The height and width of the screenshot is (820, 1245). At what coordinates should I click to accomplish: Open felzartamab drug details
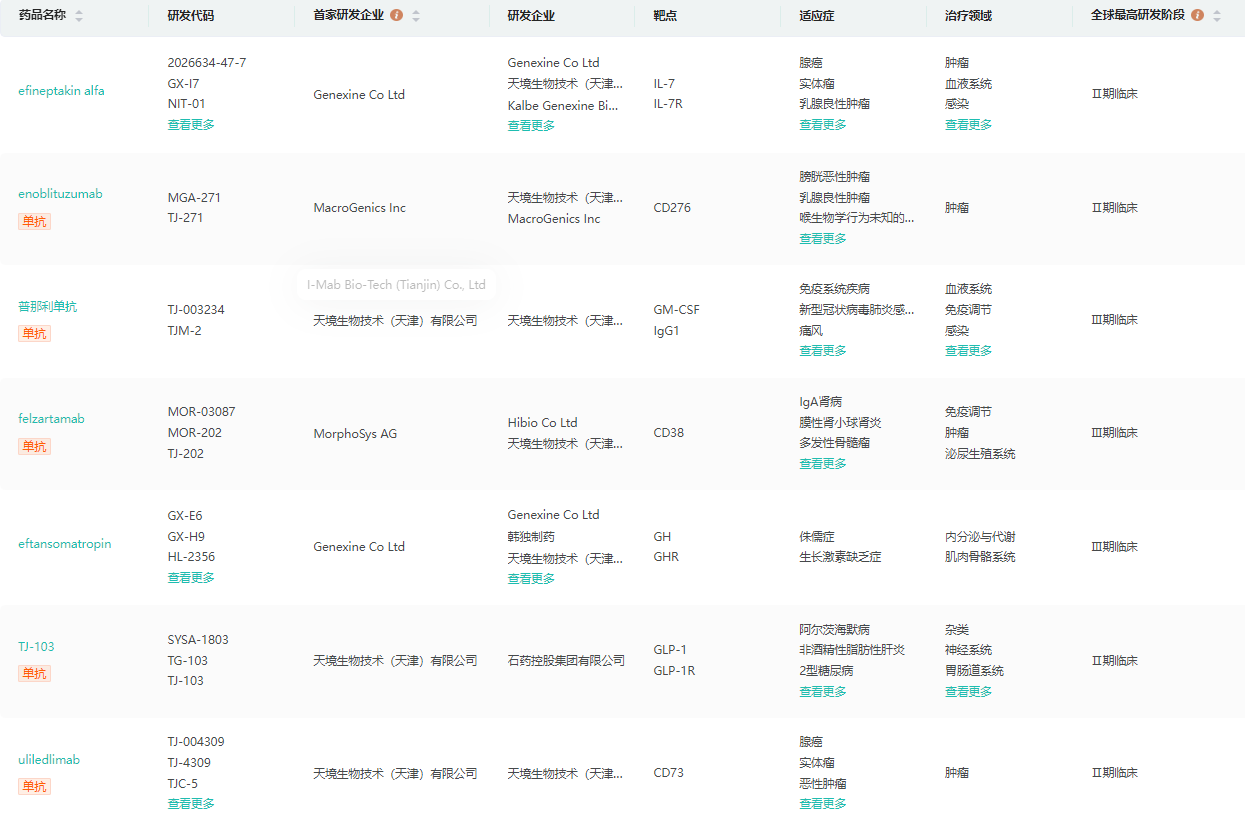pos(51,419)
